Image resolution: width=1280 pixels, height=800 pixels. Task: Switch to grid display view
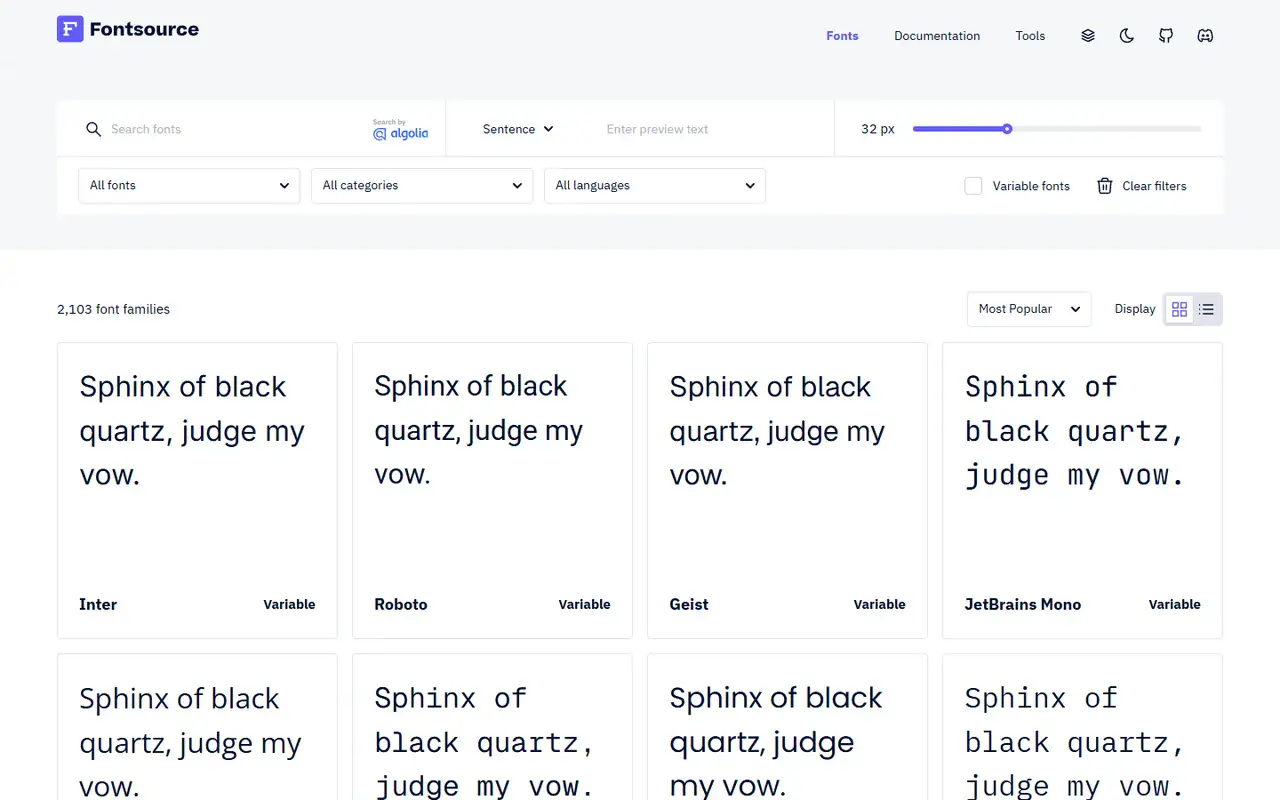point(1180,309)
